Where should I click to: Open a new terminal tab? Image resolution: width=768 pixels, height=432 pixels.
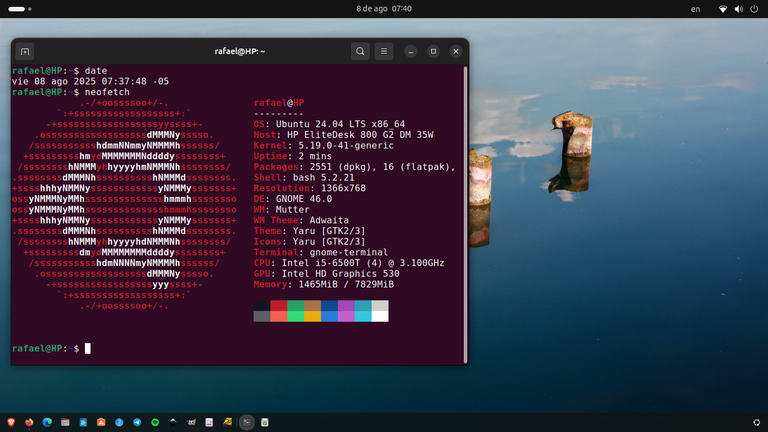pyautogui.click(x=25, y=51)
